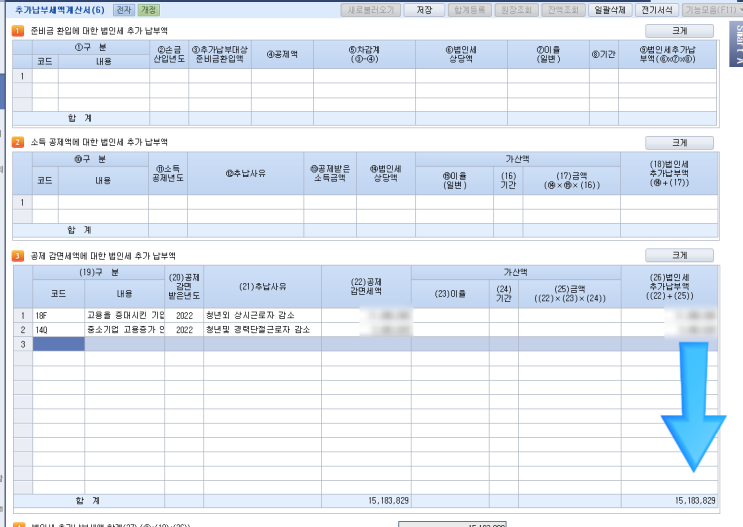Click the (20)공제 감면 받은년도 column header
The image size is (743, 527).
(x=184, y=287)
